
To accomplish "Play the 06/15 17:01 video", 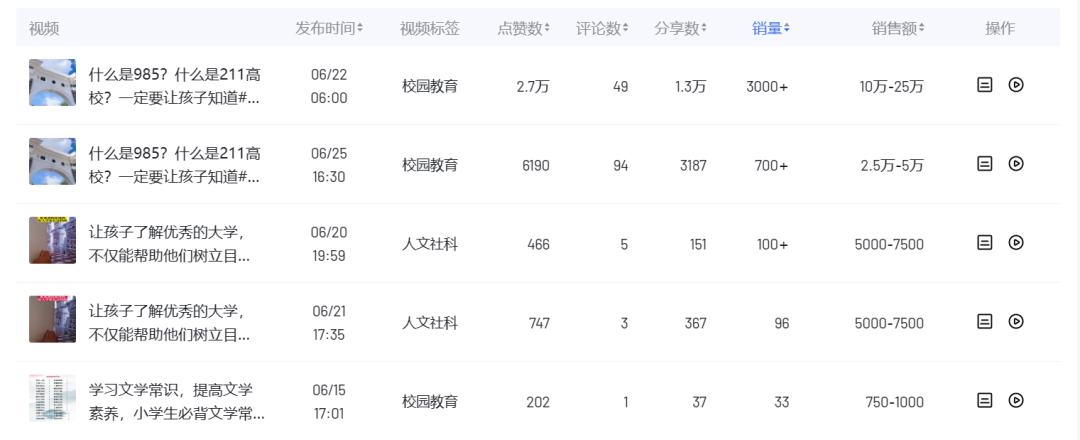I will click(x=1015, y=400).
